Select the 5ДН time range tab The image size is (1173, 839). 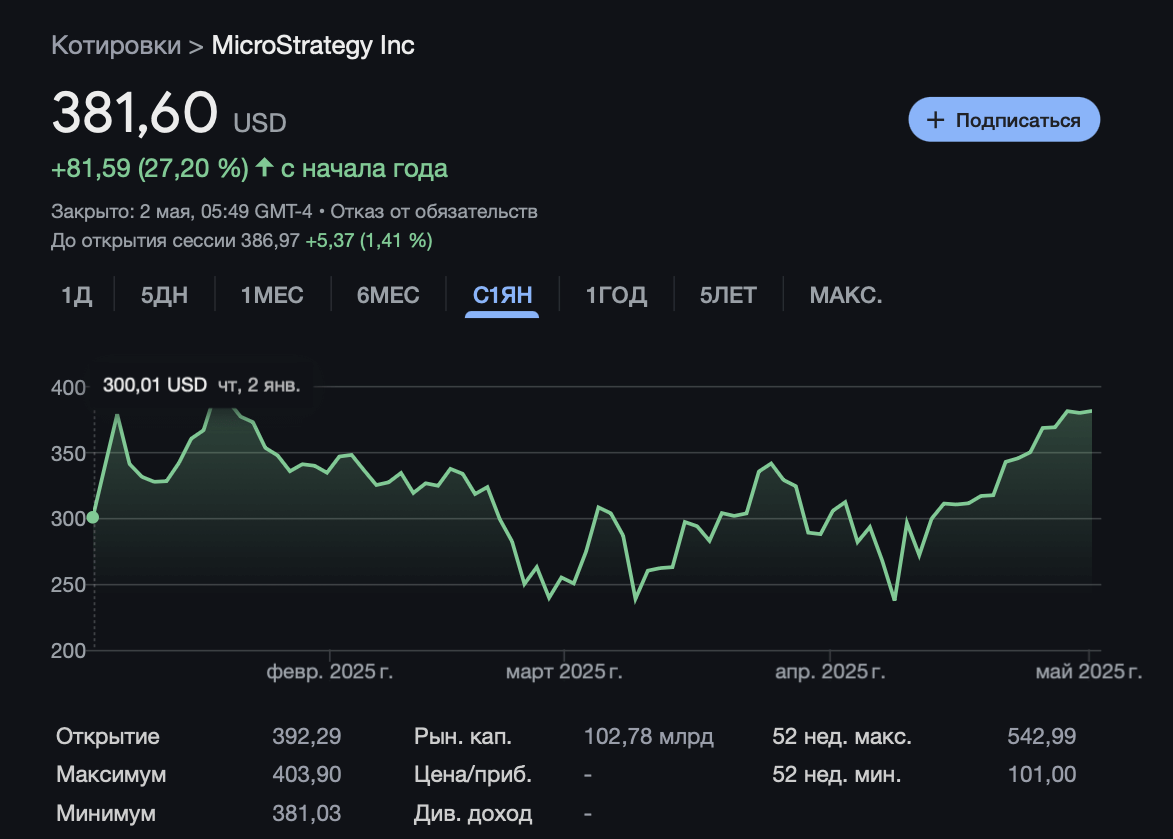click(x=165, y=295)
